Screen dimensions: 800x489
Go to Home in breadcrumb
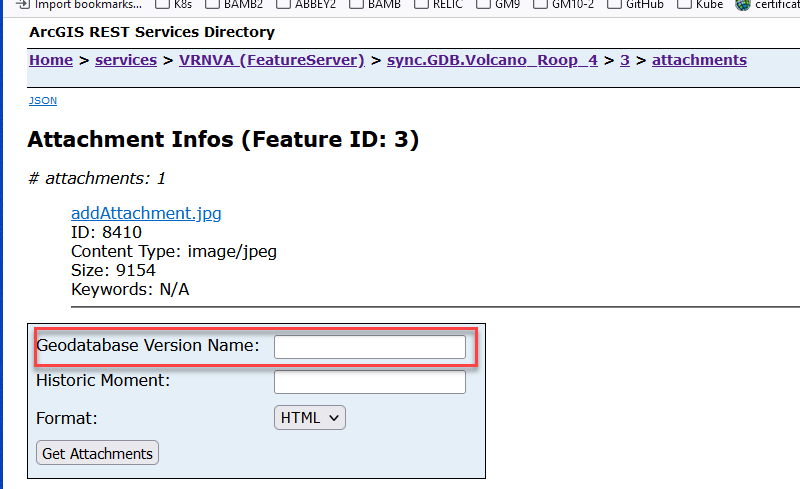click(x=51, y=60)
